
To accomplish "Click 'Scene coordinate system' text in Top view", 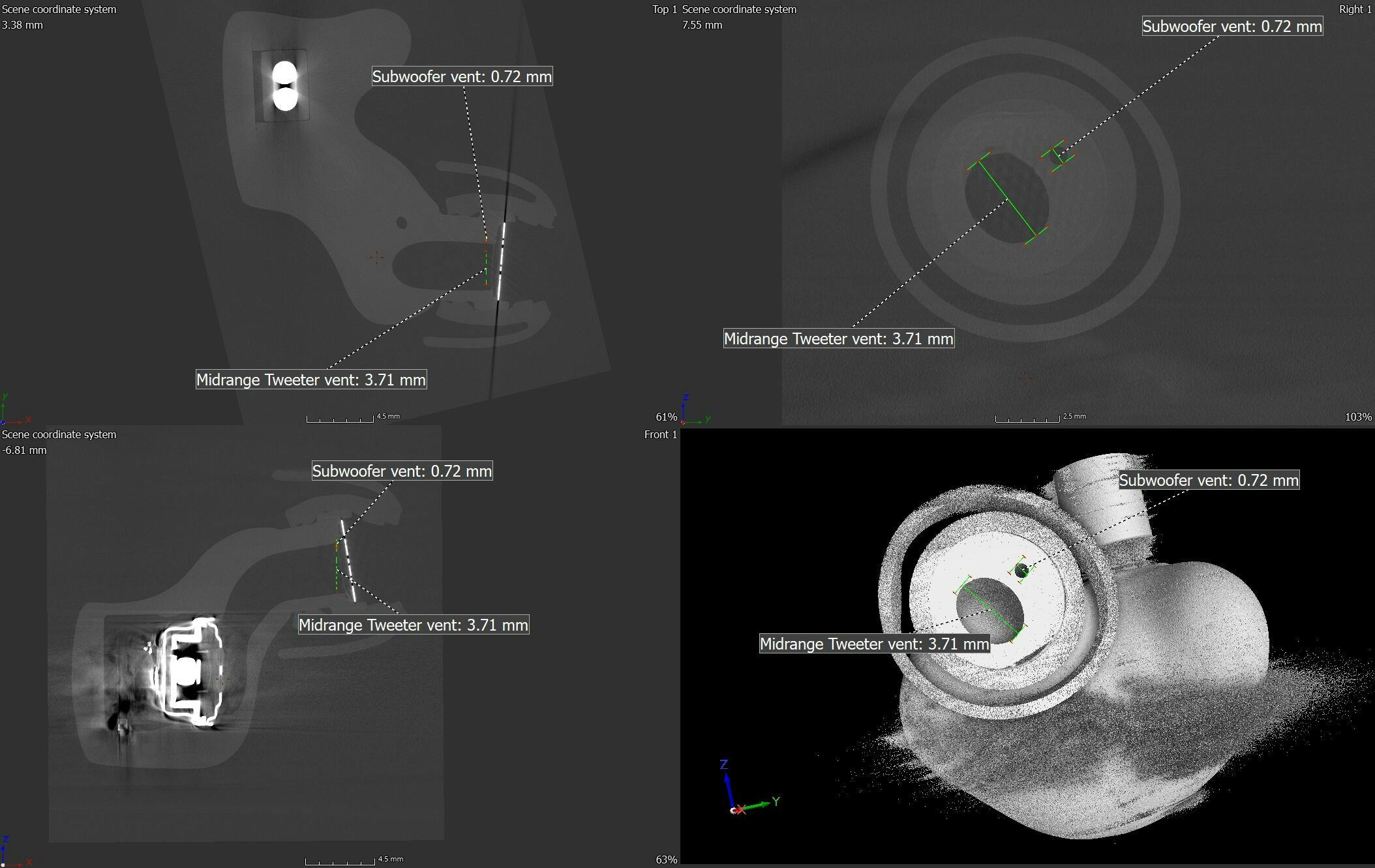I will point(59,9).
